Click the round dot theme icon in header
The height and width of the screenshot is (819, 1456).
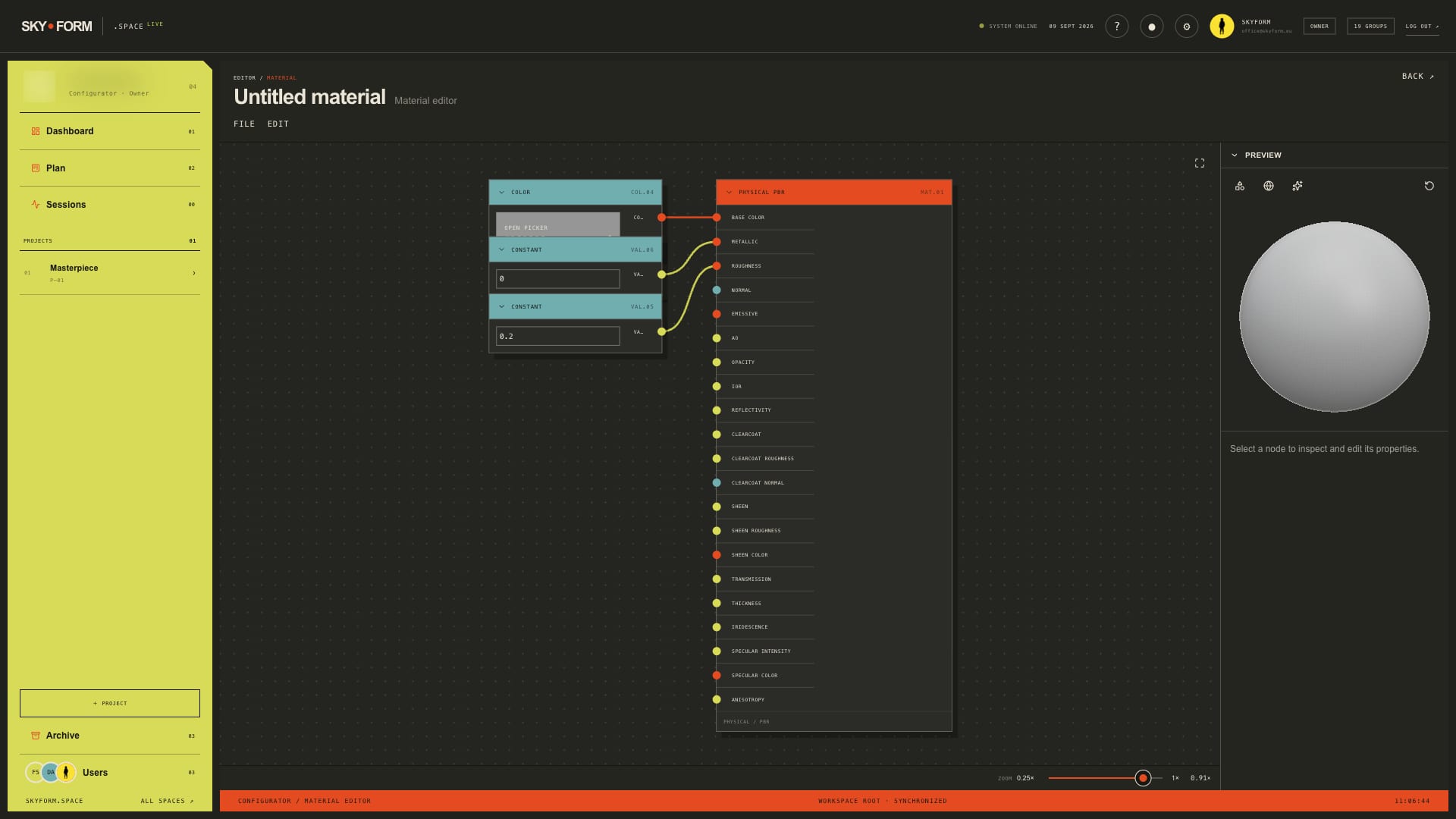(1151, 27)
